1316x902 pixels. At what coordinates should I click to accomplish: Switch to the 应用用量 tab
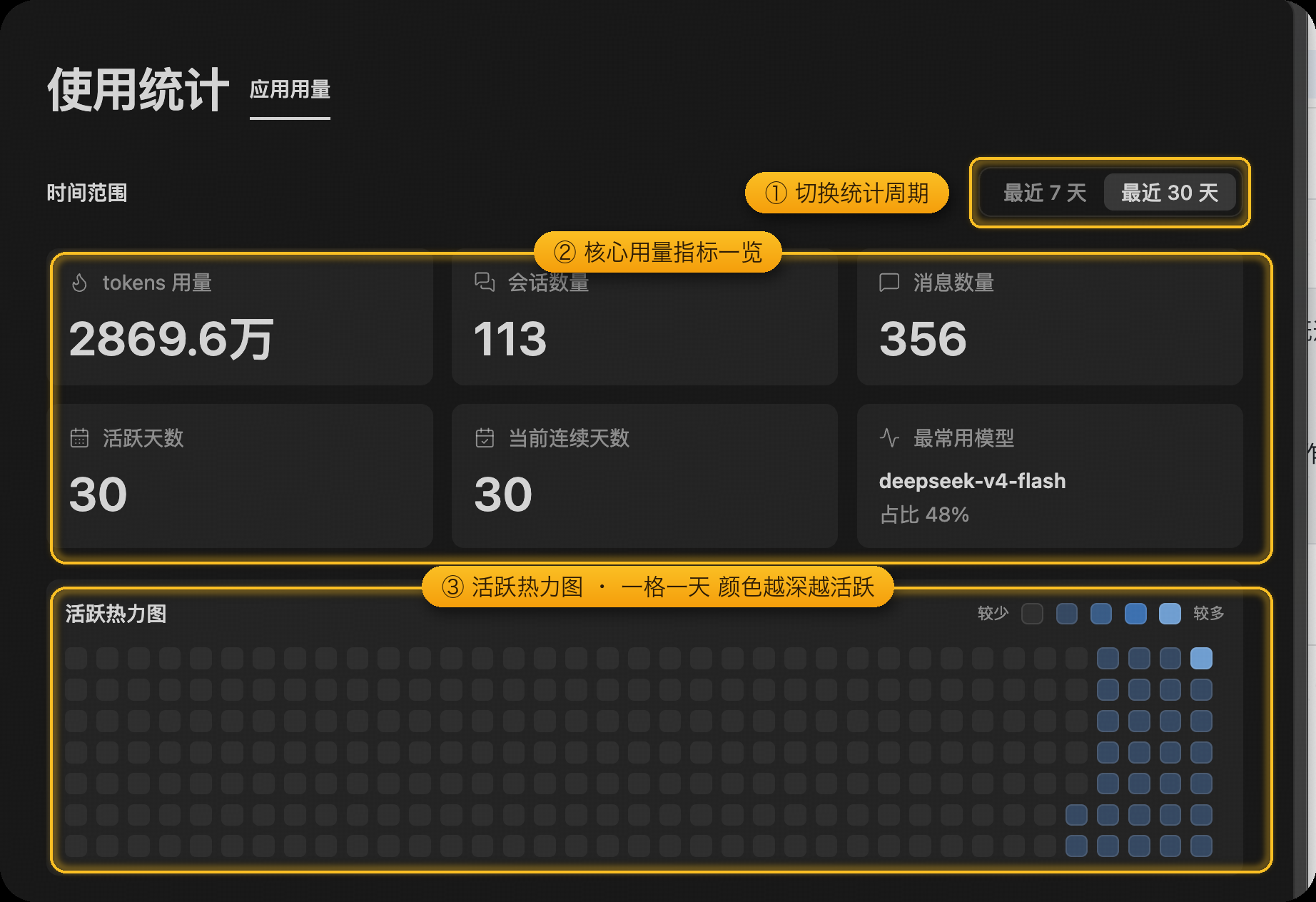click(x=290, y=90)
